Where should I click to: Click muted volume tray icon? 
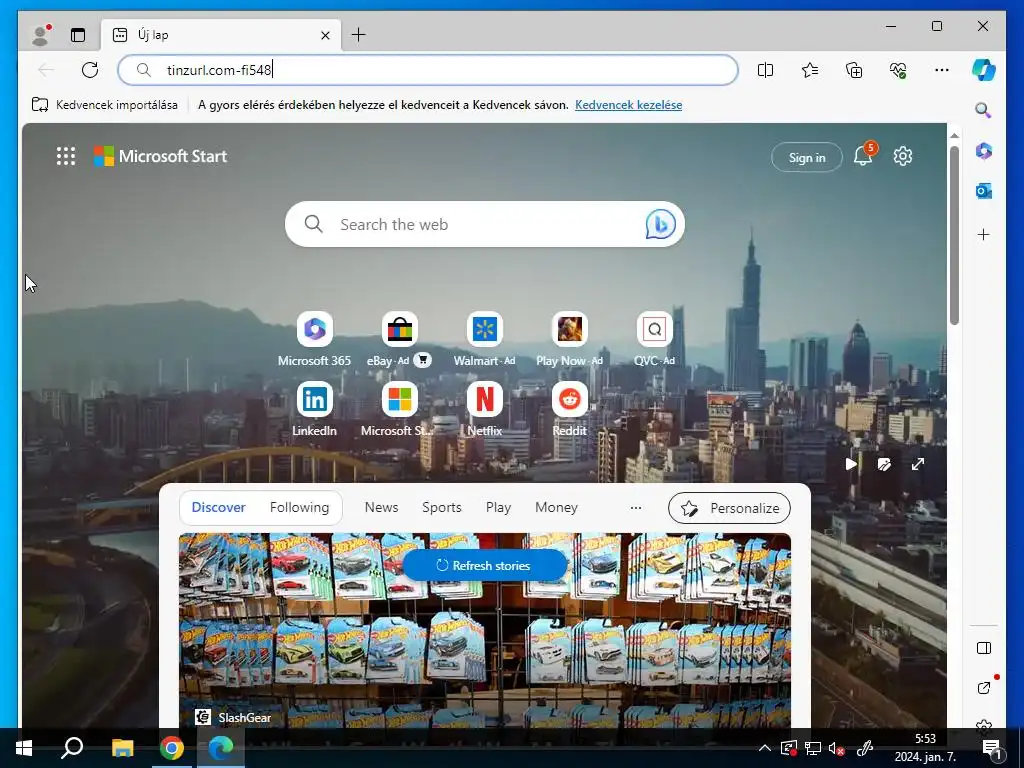pos(837,749)
